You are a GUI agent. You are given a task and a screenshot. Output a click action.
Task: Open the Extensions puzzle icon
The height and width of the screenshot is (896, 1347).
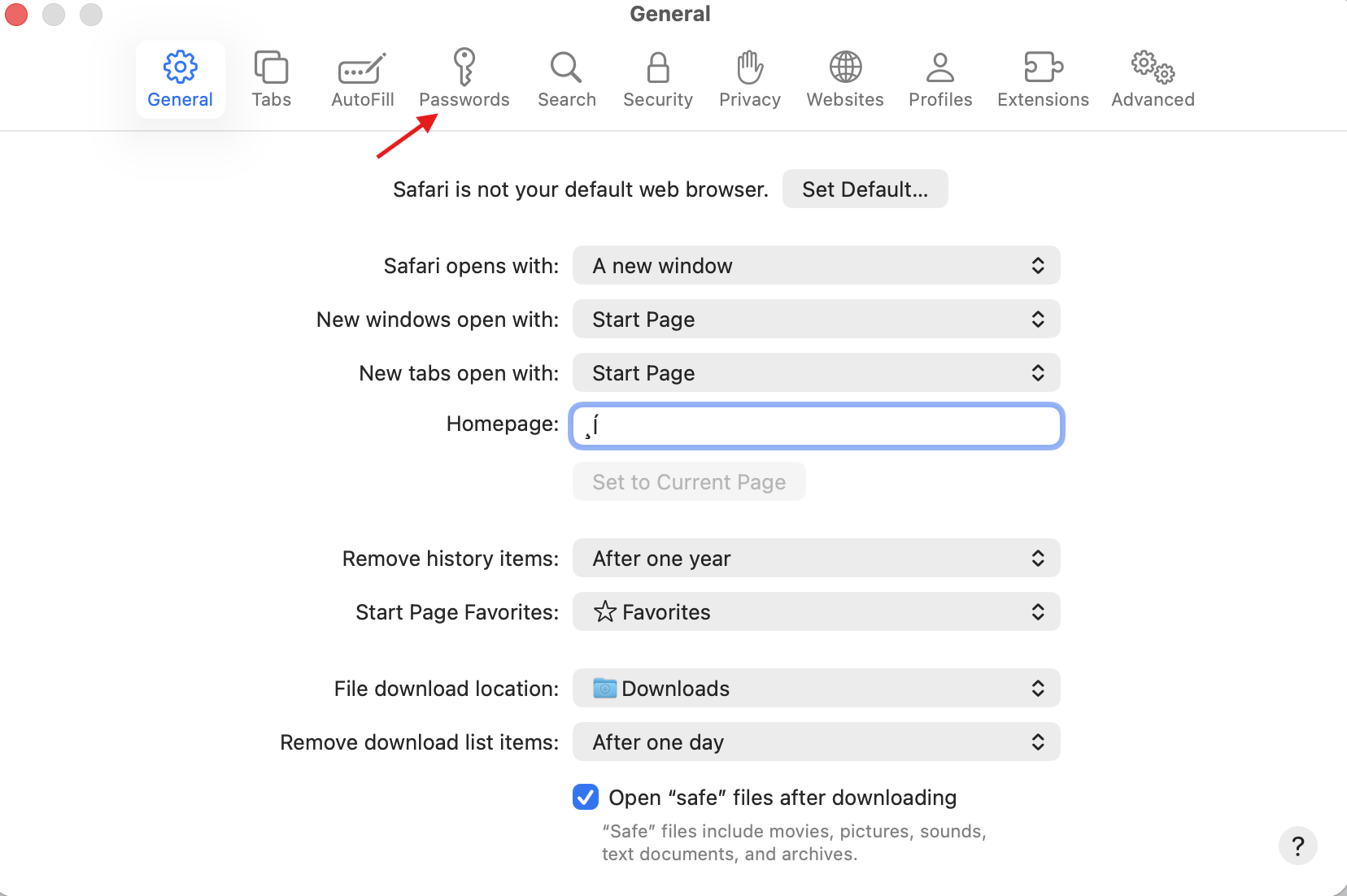[x=1044, y=67]
